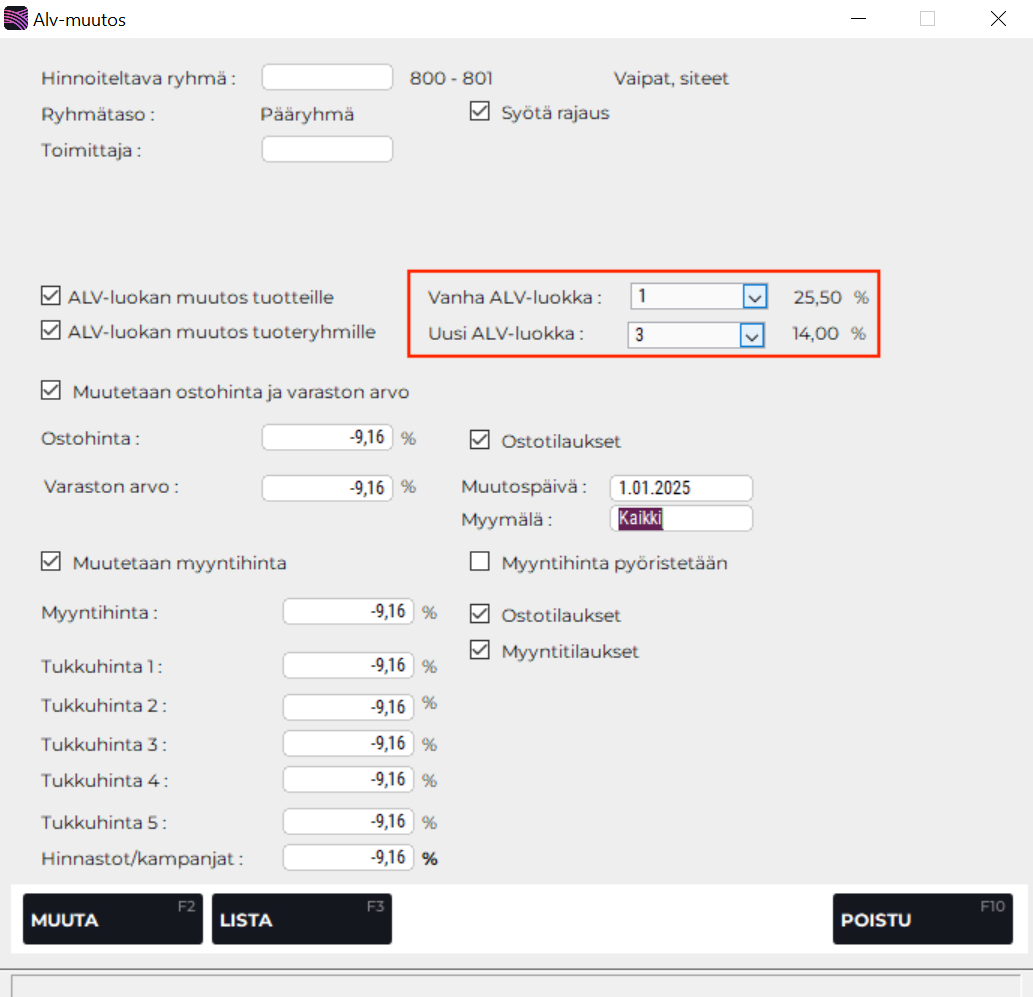Click the Ostohinta percentage field
The width and height of the screenshot is (1033, 997).
tap(327, 438)
